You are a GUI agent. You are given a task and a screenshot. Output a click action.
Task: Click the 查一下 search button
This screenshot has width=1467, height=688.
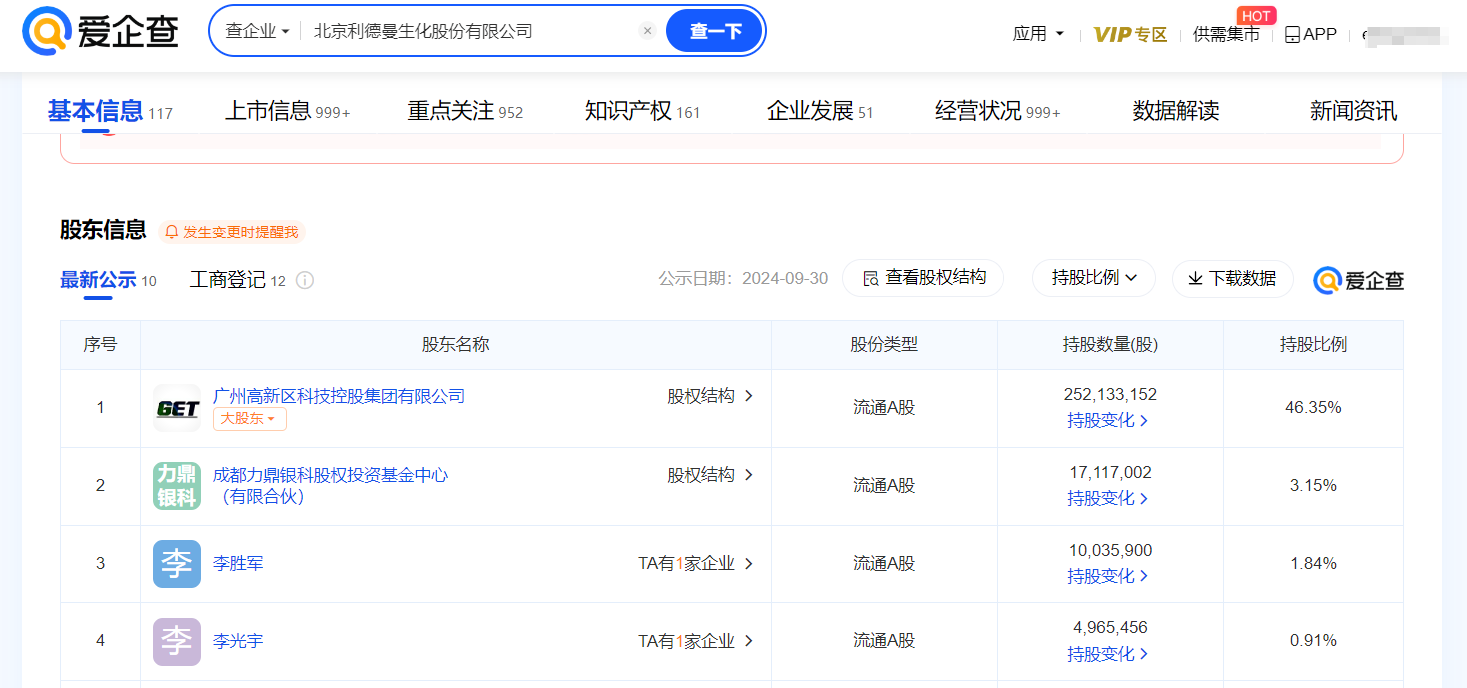[x=715, y=31]
